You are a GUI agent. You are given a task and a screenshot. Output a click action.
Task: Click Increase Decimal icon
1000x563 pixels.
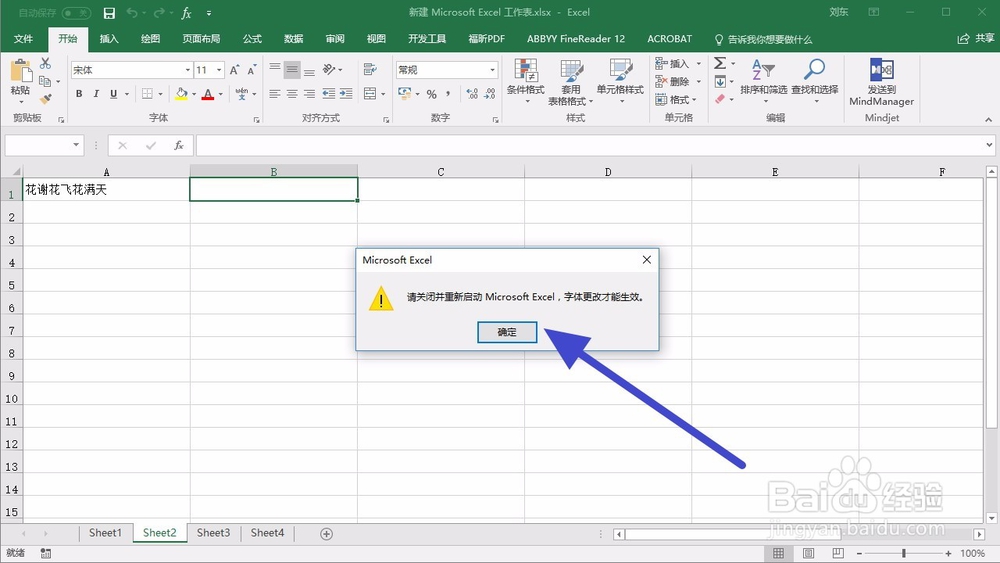pyautogui.click(x=472, y=94)
